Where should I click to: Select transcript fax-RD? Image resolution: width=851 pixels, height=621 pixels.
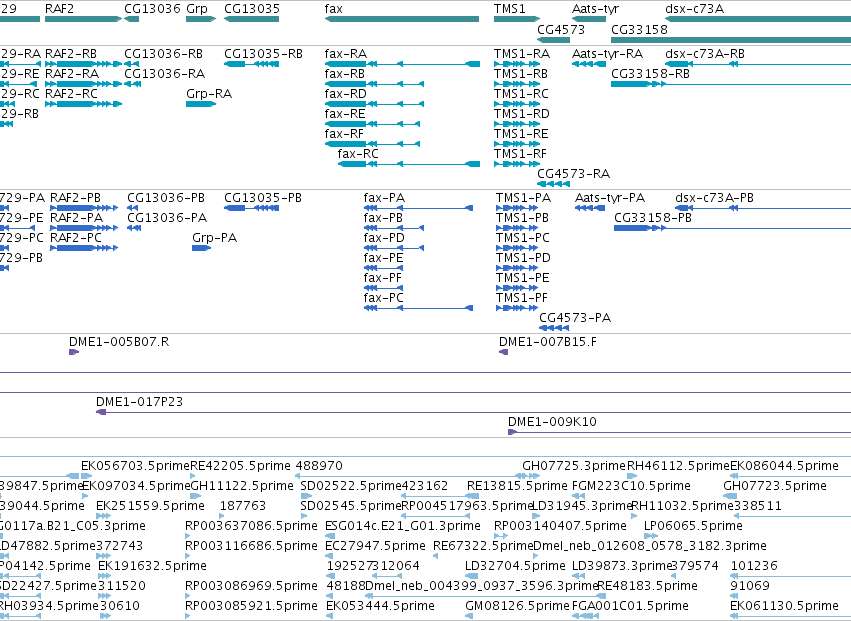tap(346, 94)
